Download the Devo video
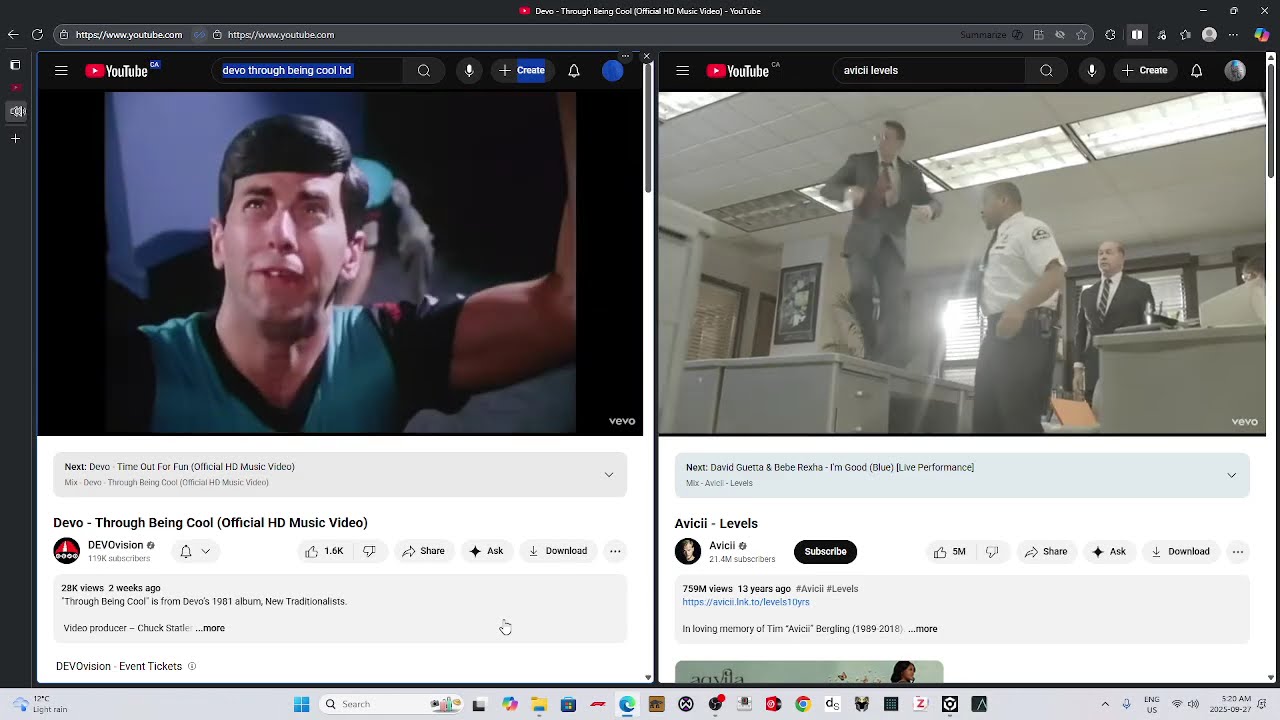 tap(558, 551)
